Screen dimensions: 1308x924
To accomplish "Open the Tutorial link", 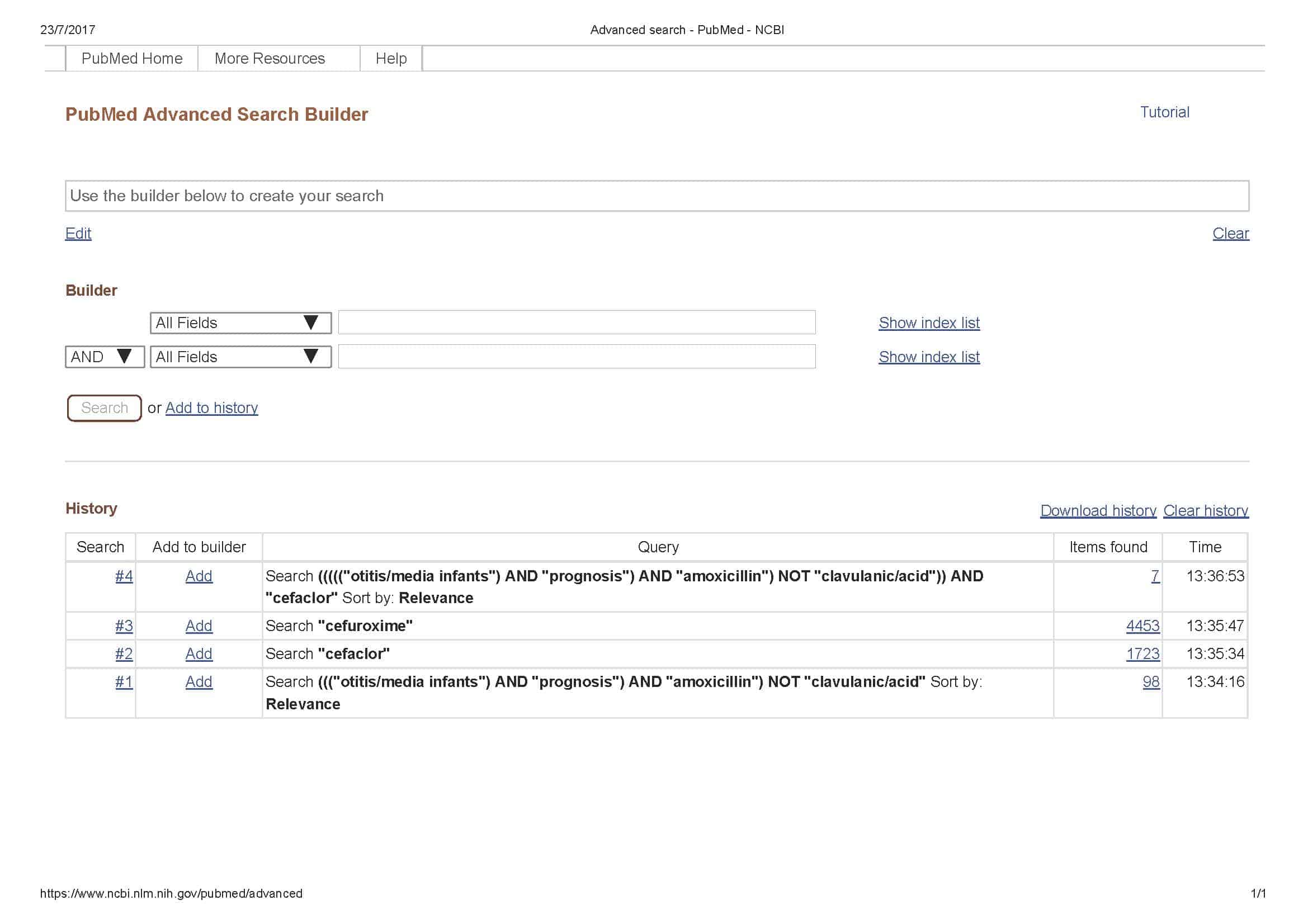I will tap(1164, 112).
